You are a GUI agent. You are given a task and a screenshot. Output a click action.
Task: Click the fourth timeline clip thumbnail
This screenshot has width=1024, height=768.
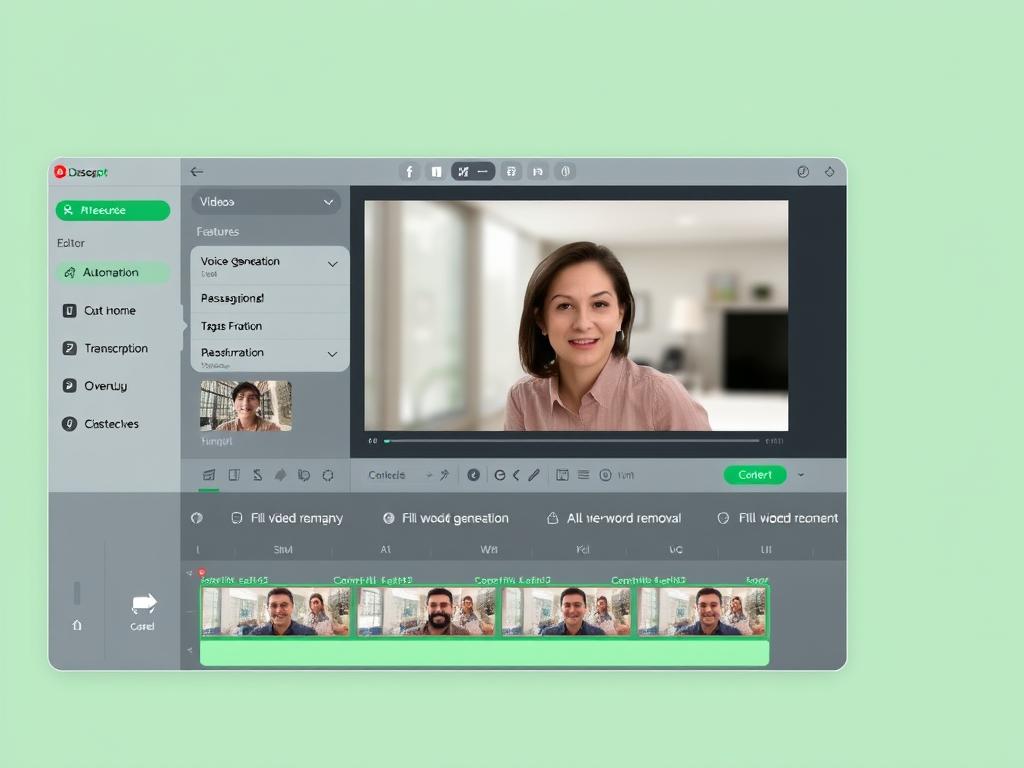(701, 612)
